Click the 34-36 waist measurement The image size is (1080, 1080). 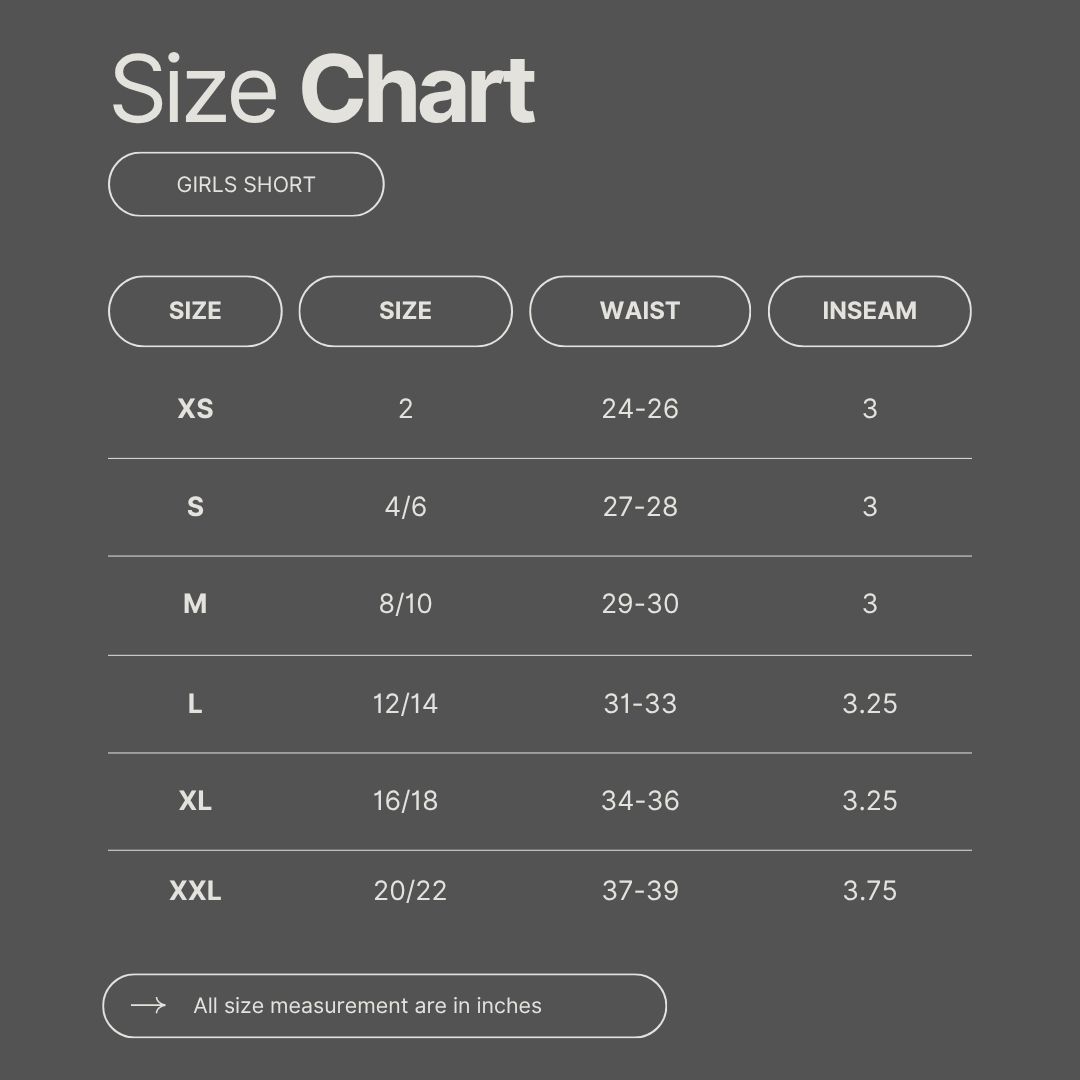pos(640,801)
